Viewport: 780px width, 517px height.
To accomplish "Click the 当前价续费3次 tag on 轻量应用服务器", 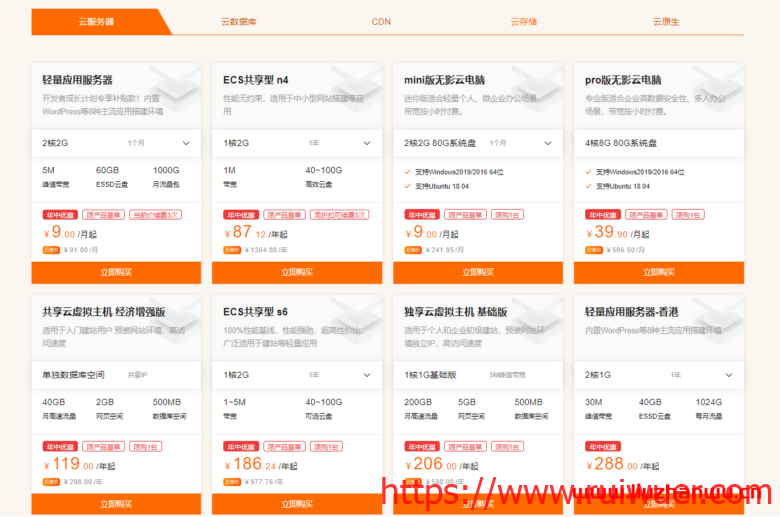I will 155,215.
